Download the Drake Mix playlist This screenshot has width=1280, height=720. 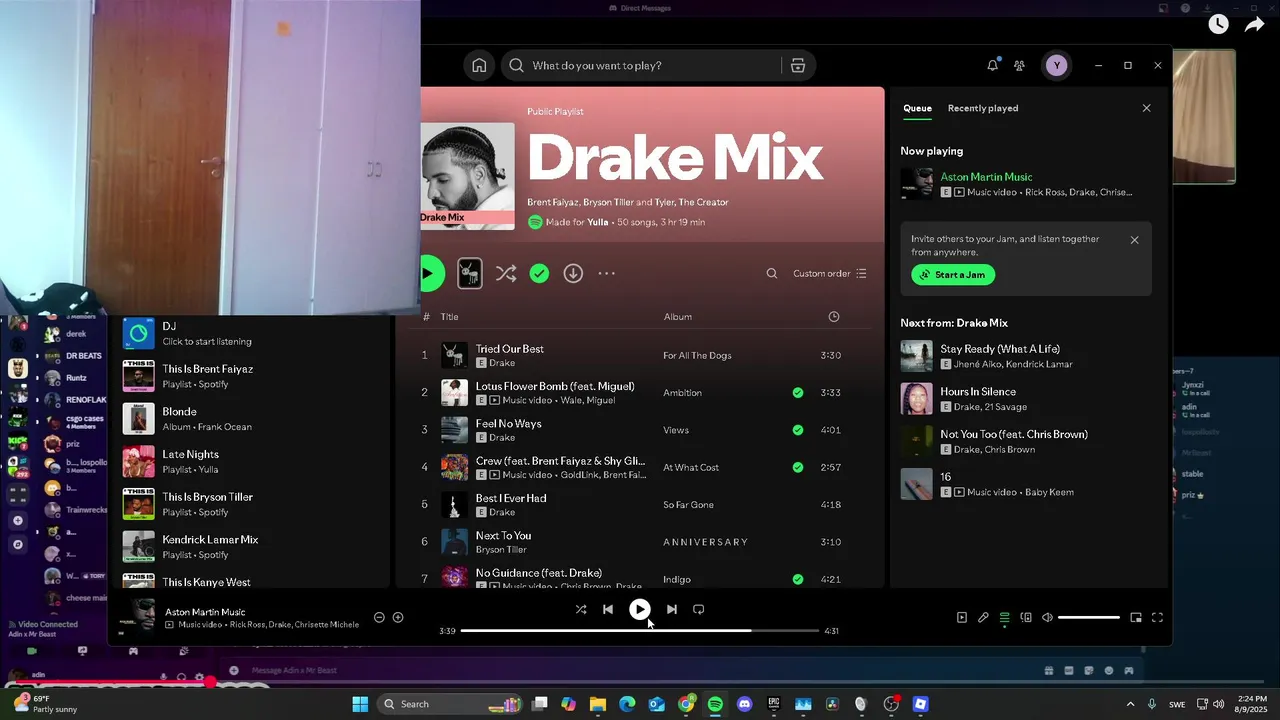(573, 273)
